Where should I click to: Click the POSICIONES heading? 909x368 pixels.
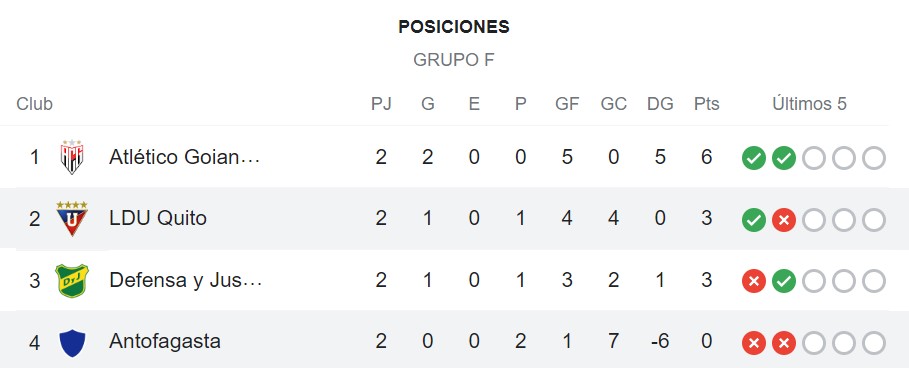(x=454, y=27)
